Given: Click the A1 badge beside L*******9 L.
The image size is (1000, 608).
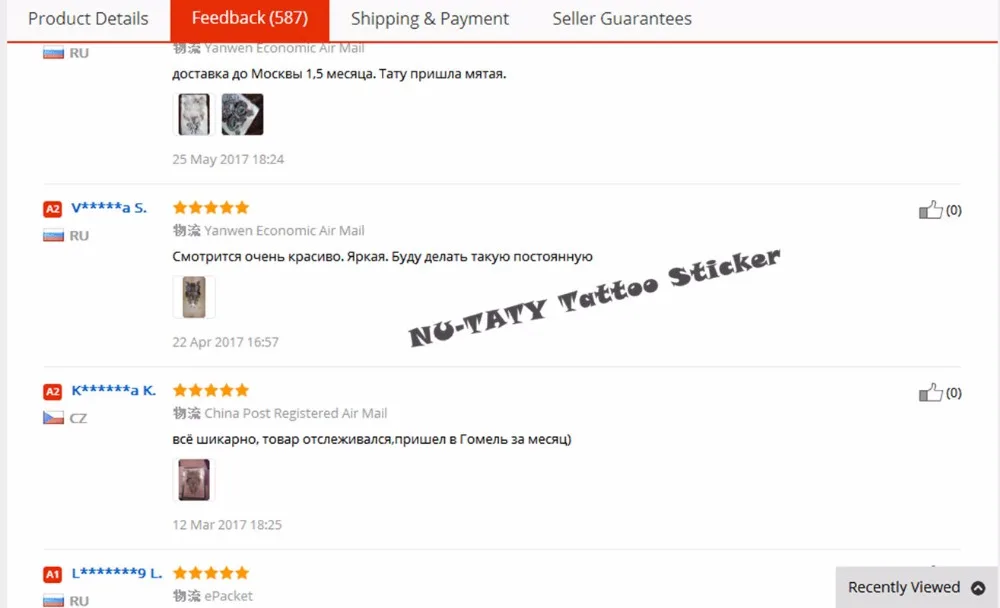Looking at the screenshot, I should point(52,574).
